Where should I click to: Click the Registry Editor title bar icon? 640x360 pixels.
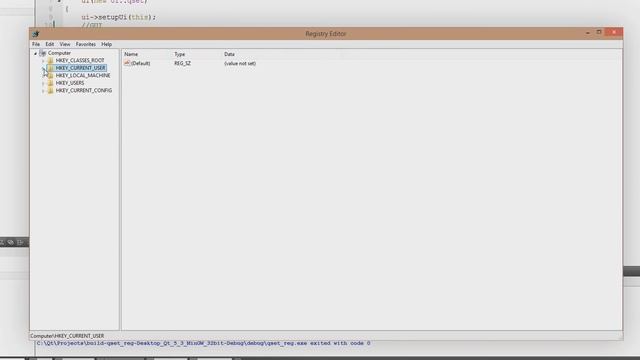[36, 34]
